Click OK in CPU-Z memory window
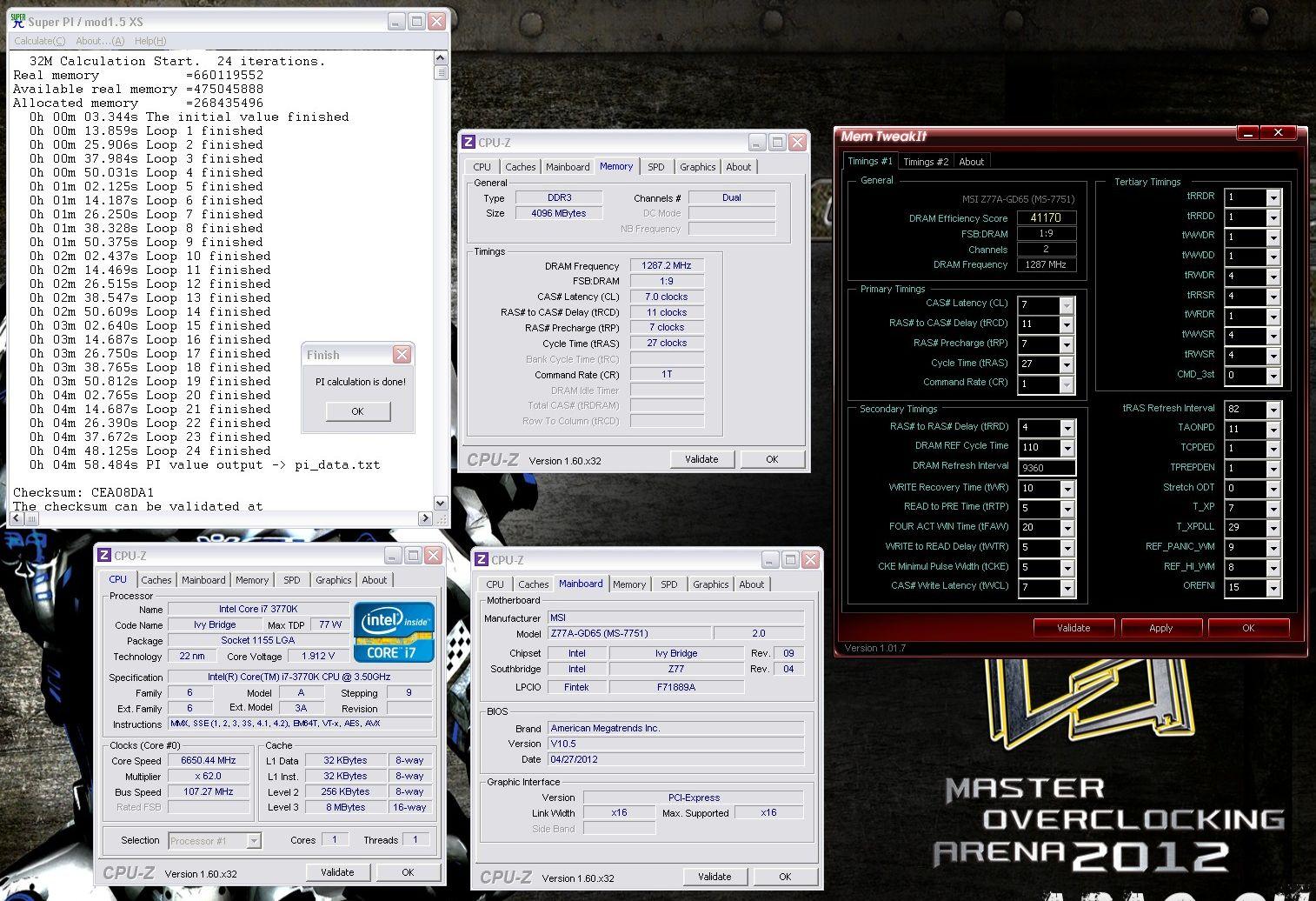This screenshot has width=1316, height=901. coord(772,459)
